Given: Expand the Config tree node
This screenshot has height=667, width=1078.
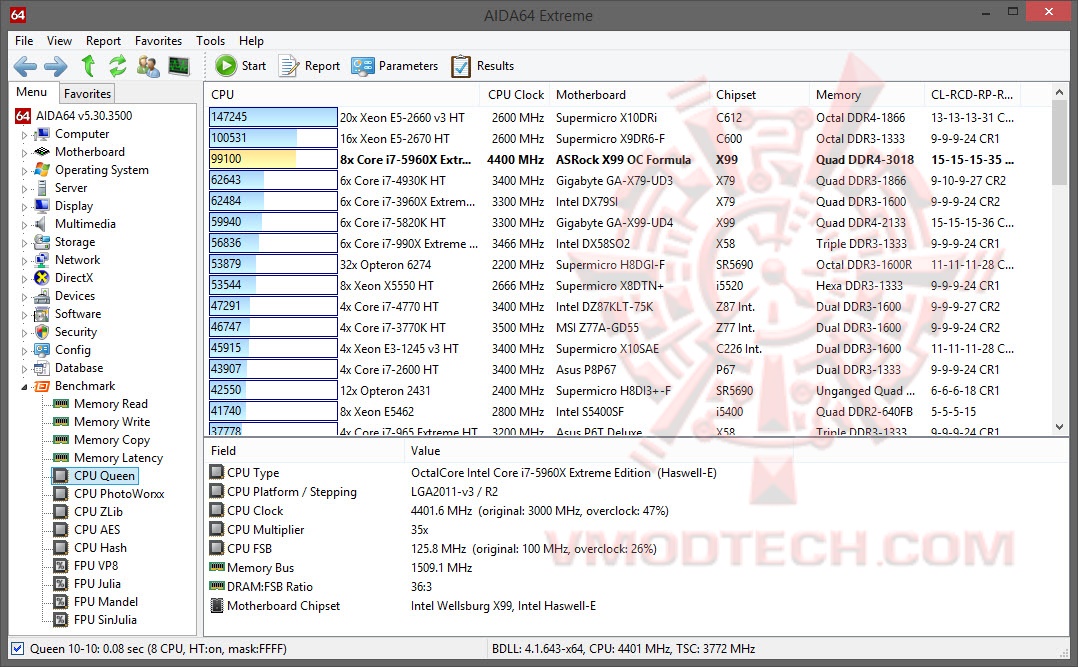Looking at the screenshot, I should [x=25, y=351].
